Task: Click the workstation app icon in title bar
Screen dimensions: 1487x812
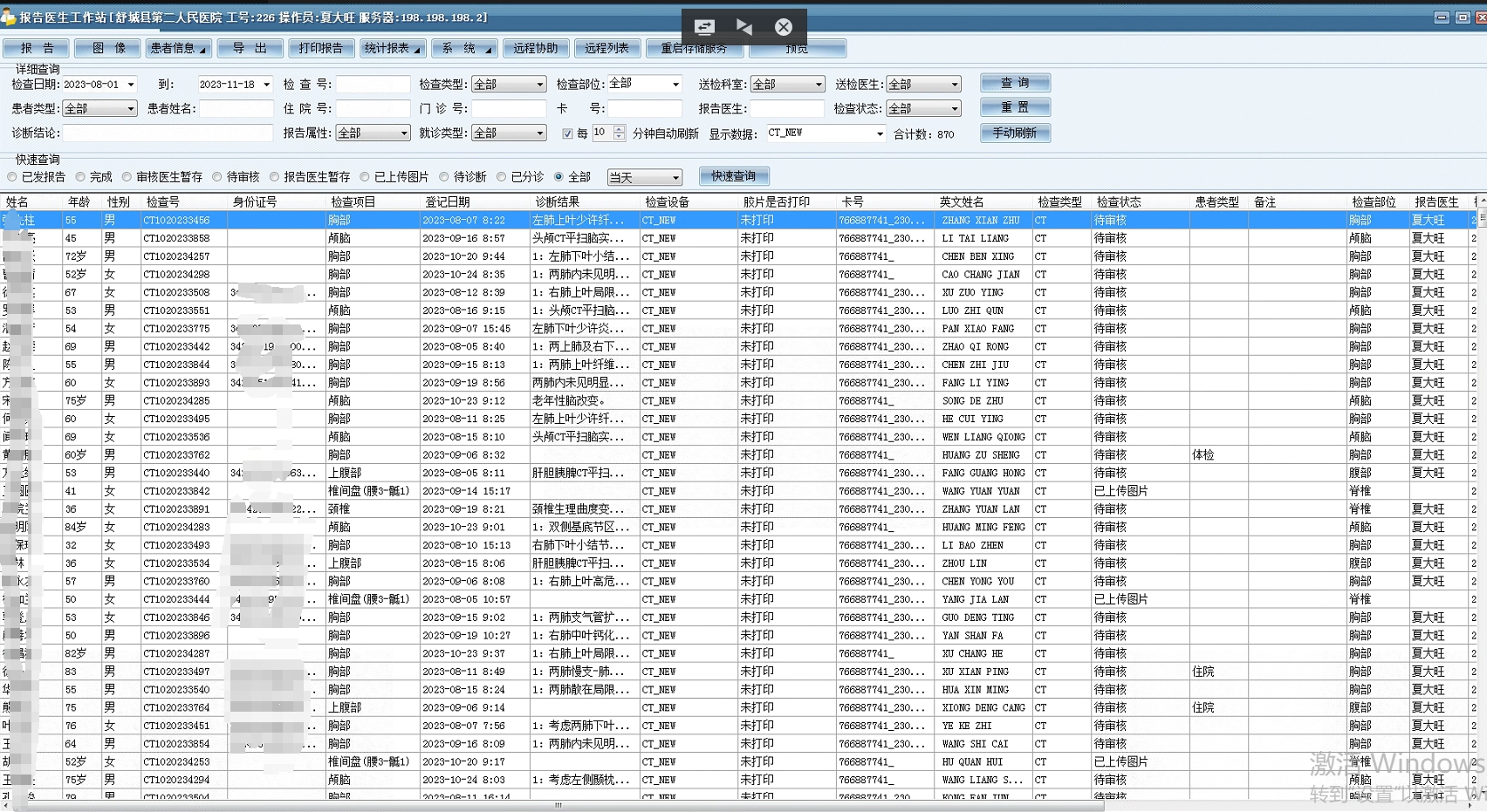Action: [x=8, y=17]
